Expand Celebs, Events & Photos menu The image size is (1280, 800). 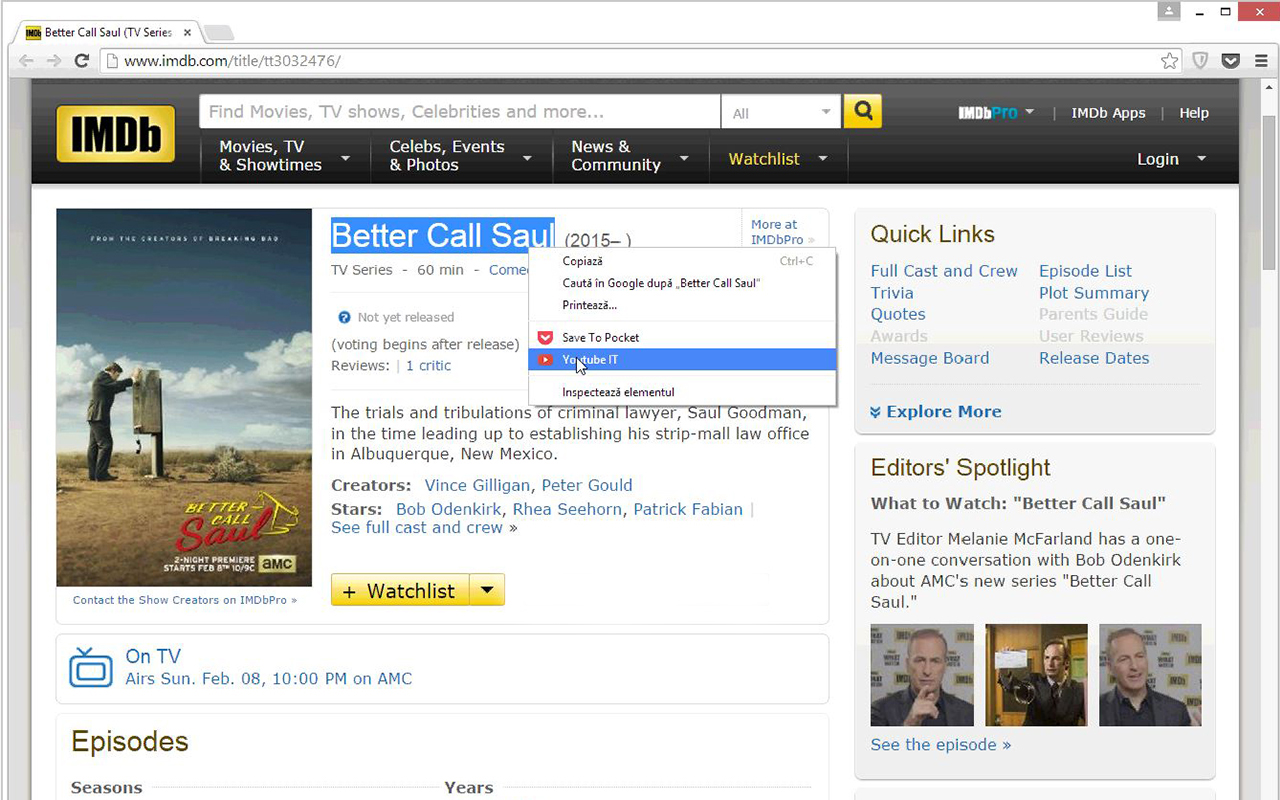pos(461,156)
